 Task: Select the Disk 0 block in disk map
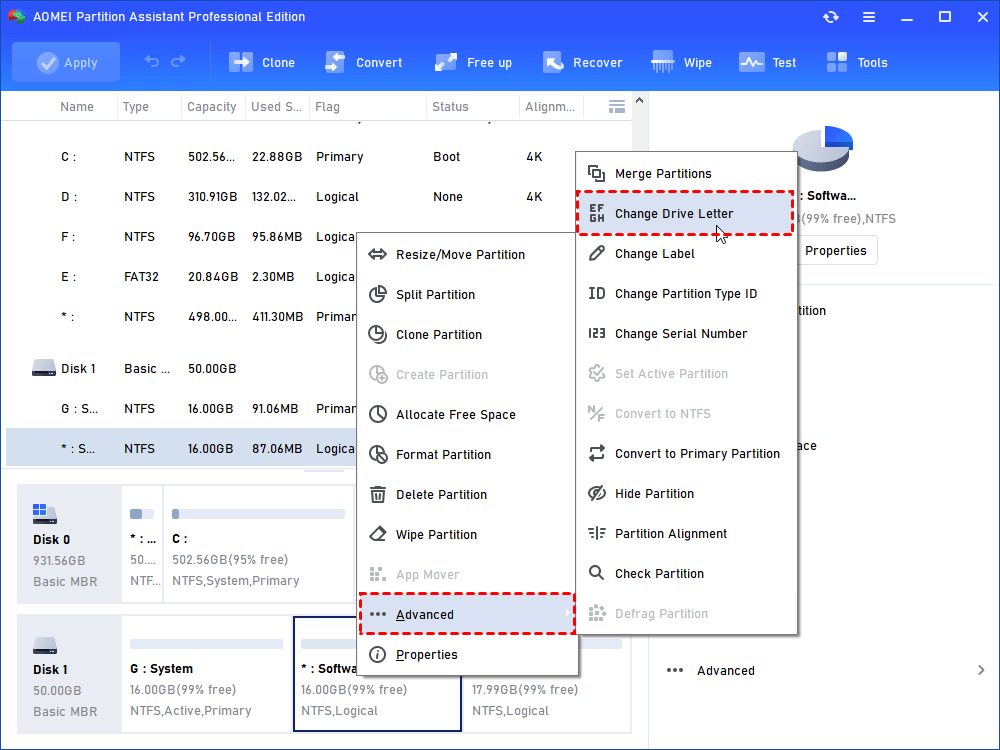click(69, 543)
